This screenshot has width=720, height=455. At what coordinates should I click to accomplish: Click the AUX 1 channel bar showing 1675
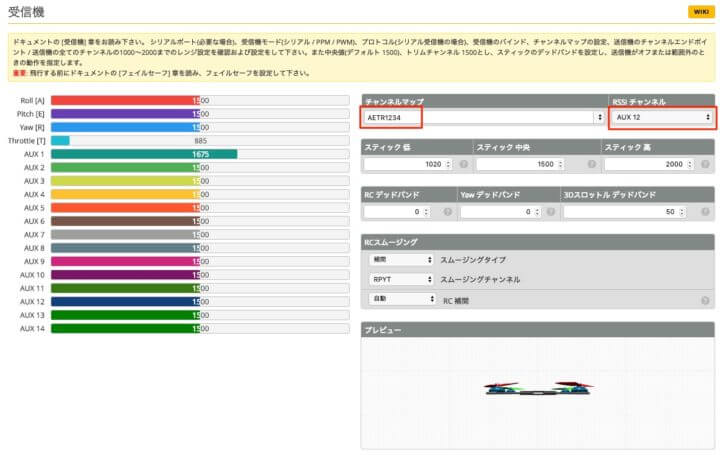pos(144,154)
